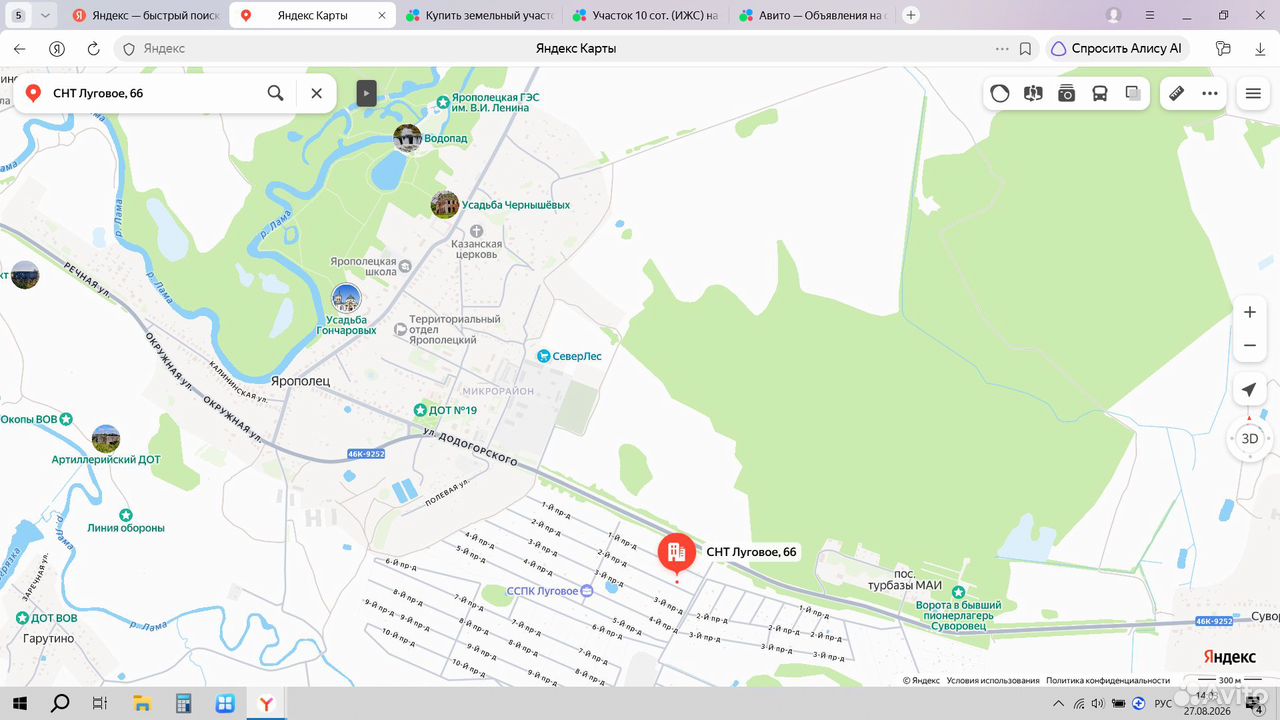Zoom out the map with minus button
Image resolution: width=1280 pixels, height=720 pixels.
pos(1250,346)
